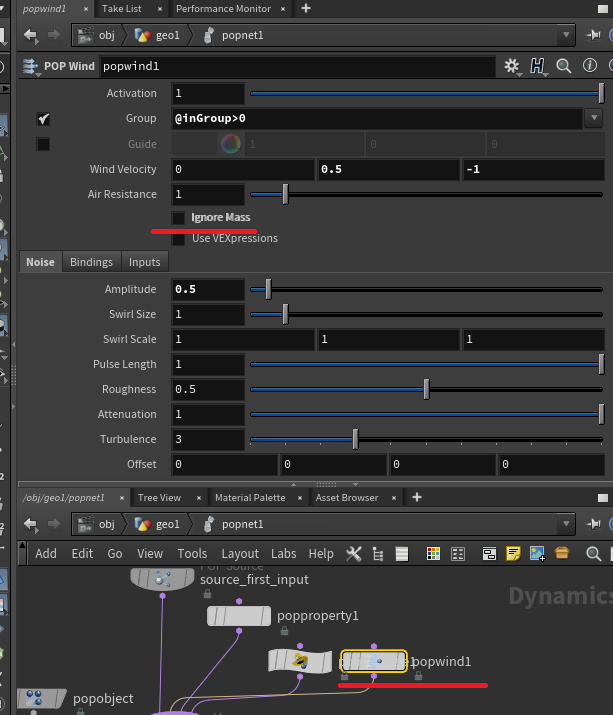Image resolution: width=613 pixels, height=715 pixels.
Task: Pin the network editor pane
Action: 593,524
